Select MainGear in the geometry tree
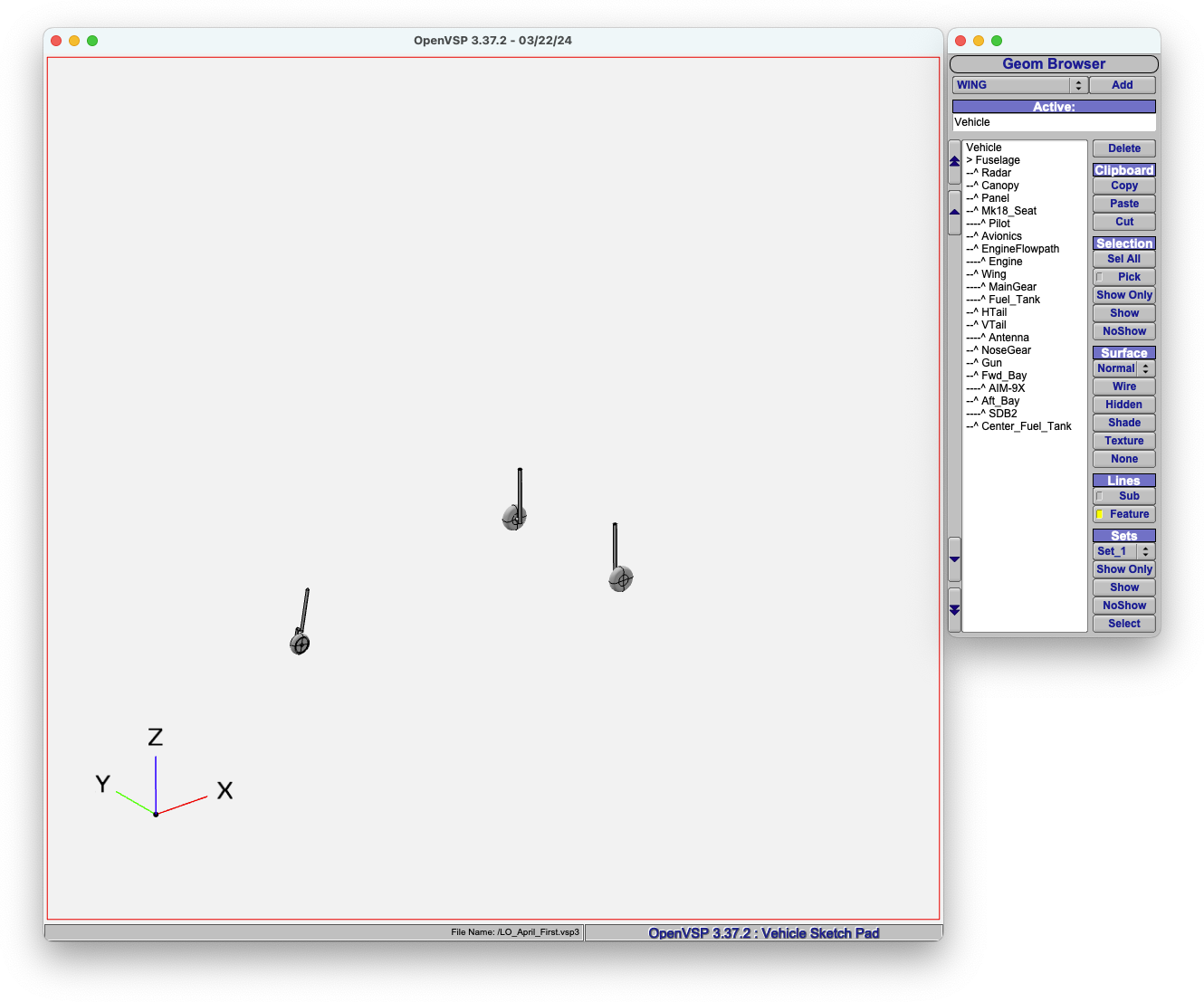This screenshot has width=1204, height=1002. point(1011,287)
